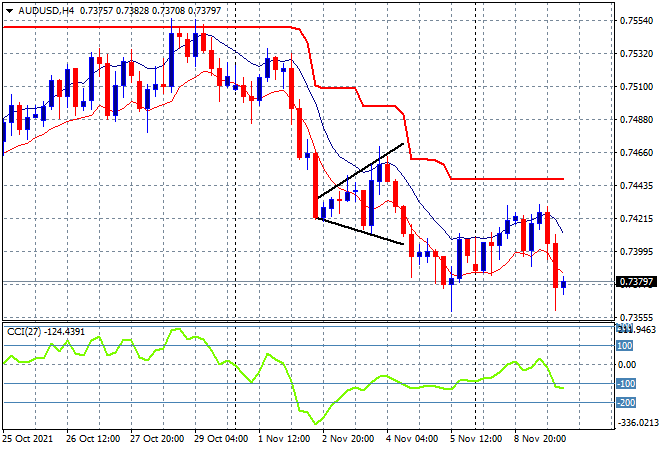Click the 0.73555 price axis label
This screenshot has width=660, height=450.
pyautogui.click(x=636, y=317)
